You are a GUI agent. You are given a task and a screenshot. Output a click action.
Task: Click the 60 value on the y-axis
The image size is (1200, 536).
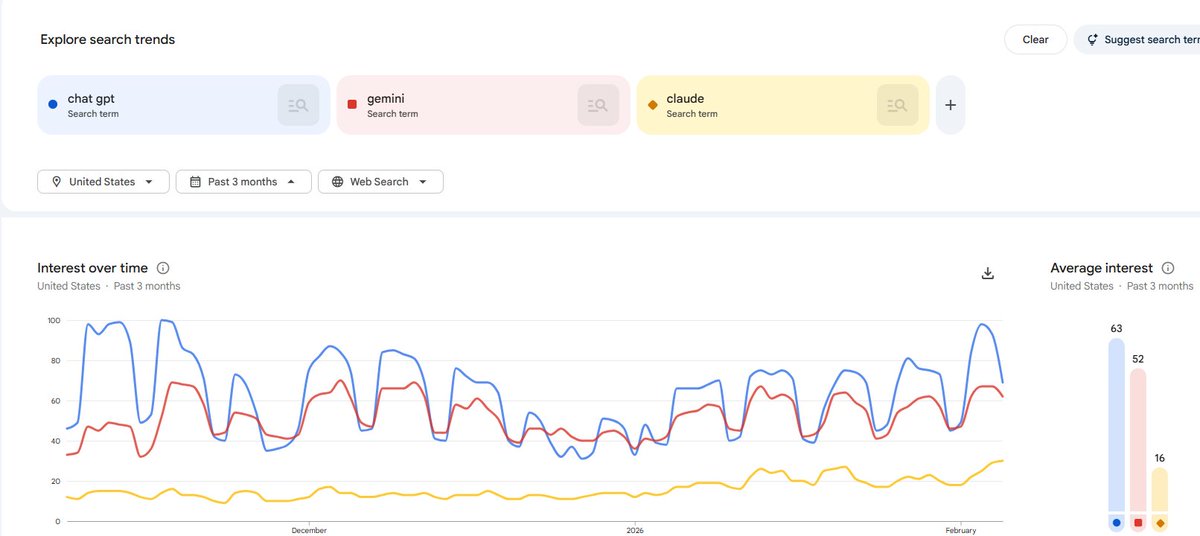tap(56, 401)
